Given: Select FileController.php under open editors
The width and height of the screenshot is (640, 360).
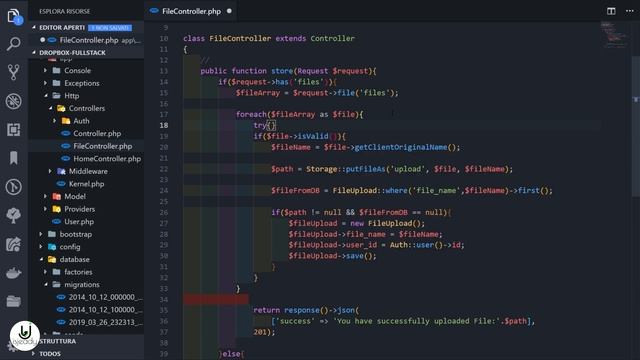Looking at the screenshot, I should coord(89,40).
